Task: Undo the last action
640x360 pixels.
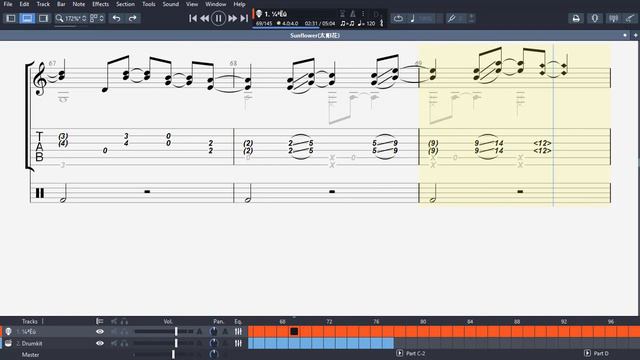Action: (116, 18)
